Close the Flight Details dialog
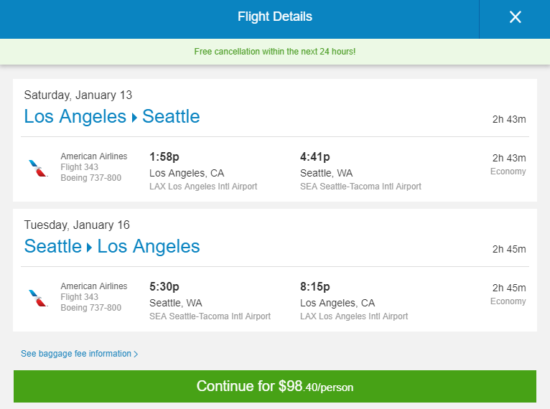This screenshot has height=409, width=550. click(x=515, y=17)
